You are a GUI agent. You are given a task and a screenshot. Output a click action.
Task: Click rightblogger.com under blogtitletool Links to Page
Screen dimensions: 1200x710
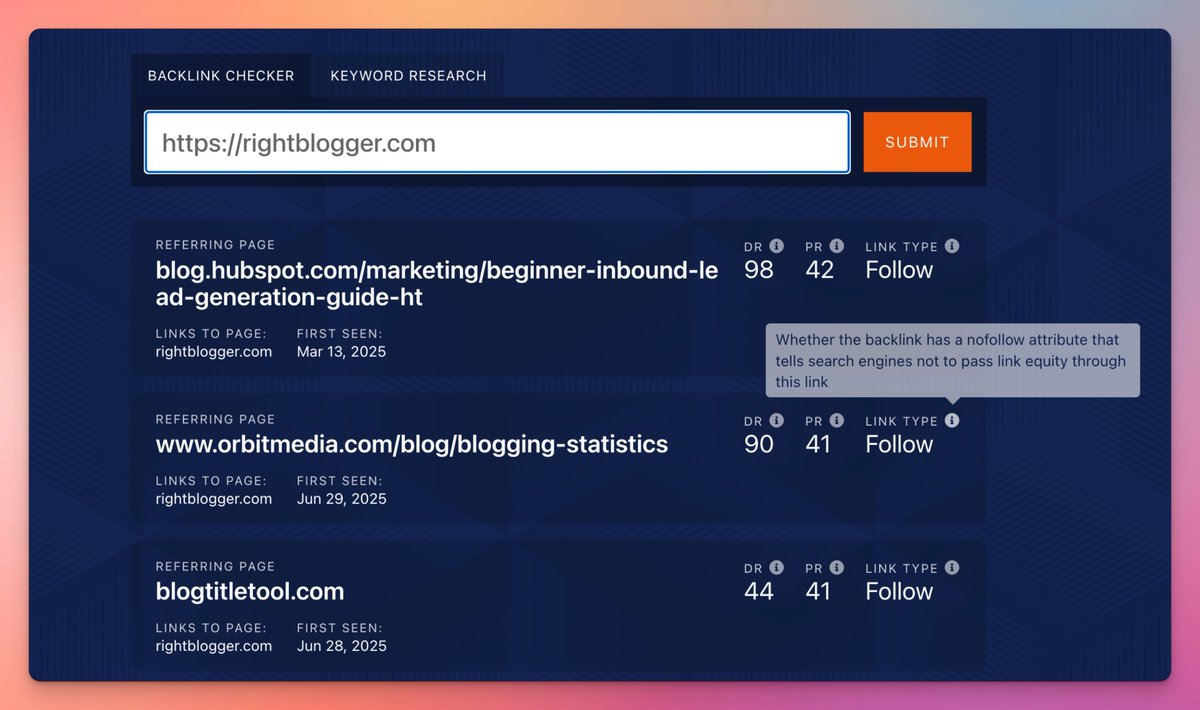tap(214, 646)
